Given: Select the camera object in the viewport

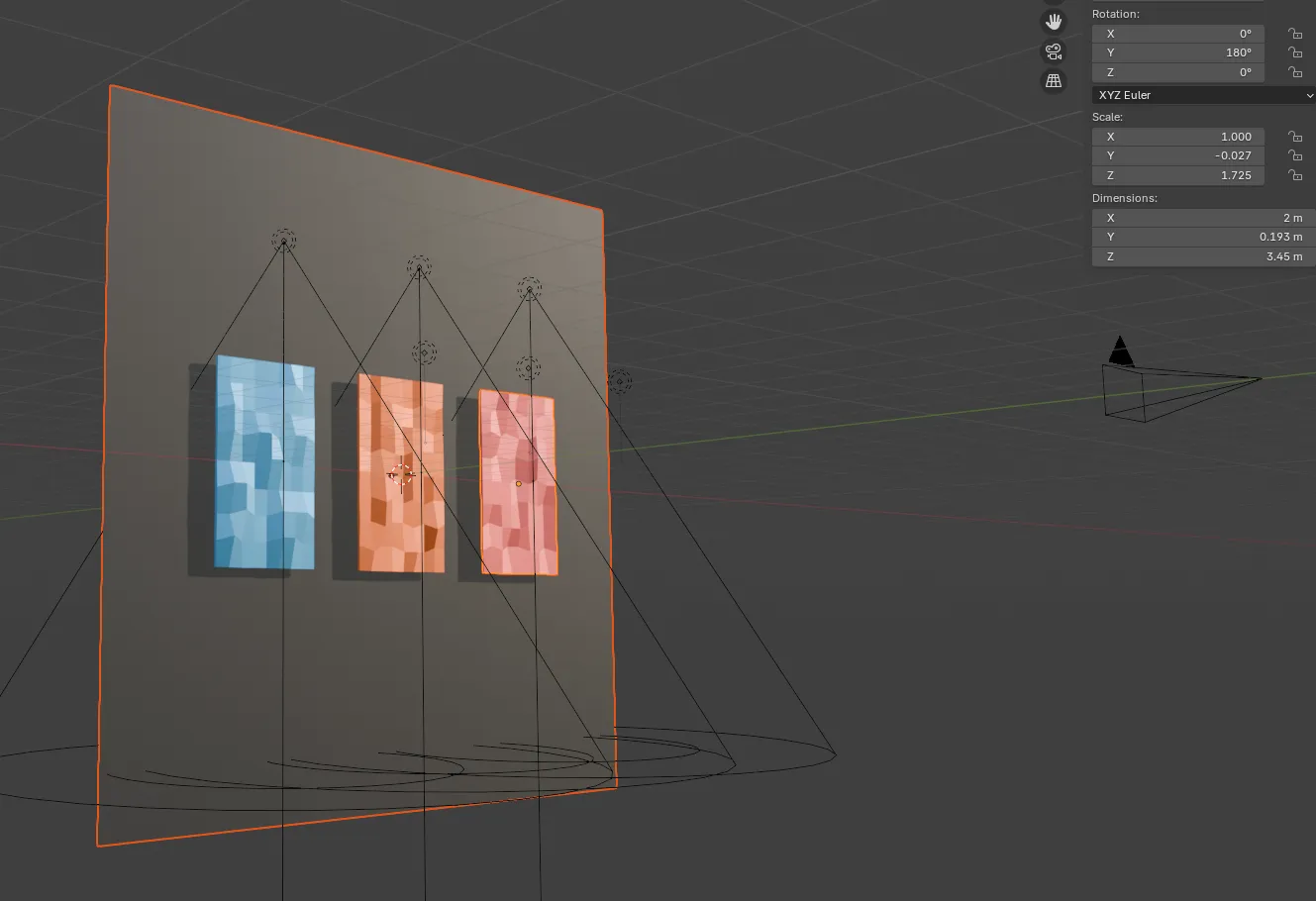Looking at the screenshot, I should (1180, 381).
